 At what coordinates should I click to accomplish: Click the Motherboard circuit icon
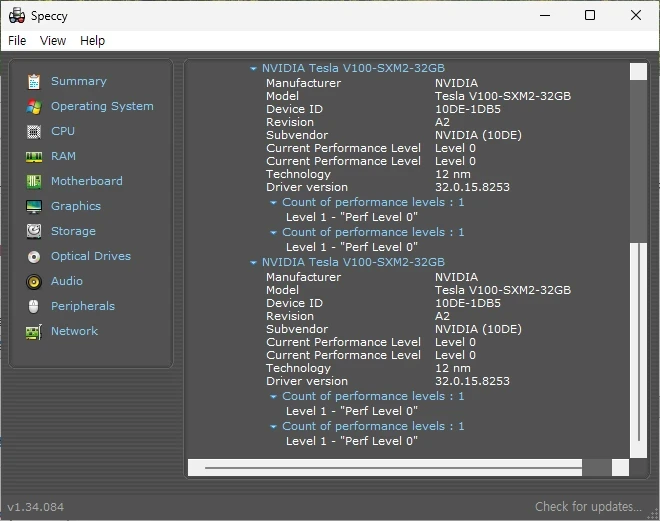pos(34,181)
